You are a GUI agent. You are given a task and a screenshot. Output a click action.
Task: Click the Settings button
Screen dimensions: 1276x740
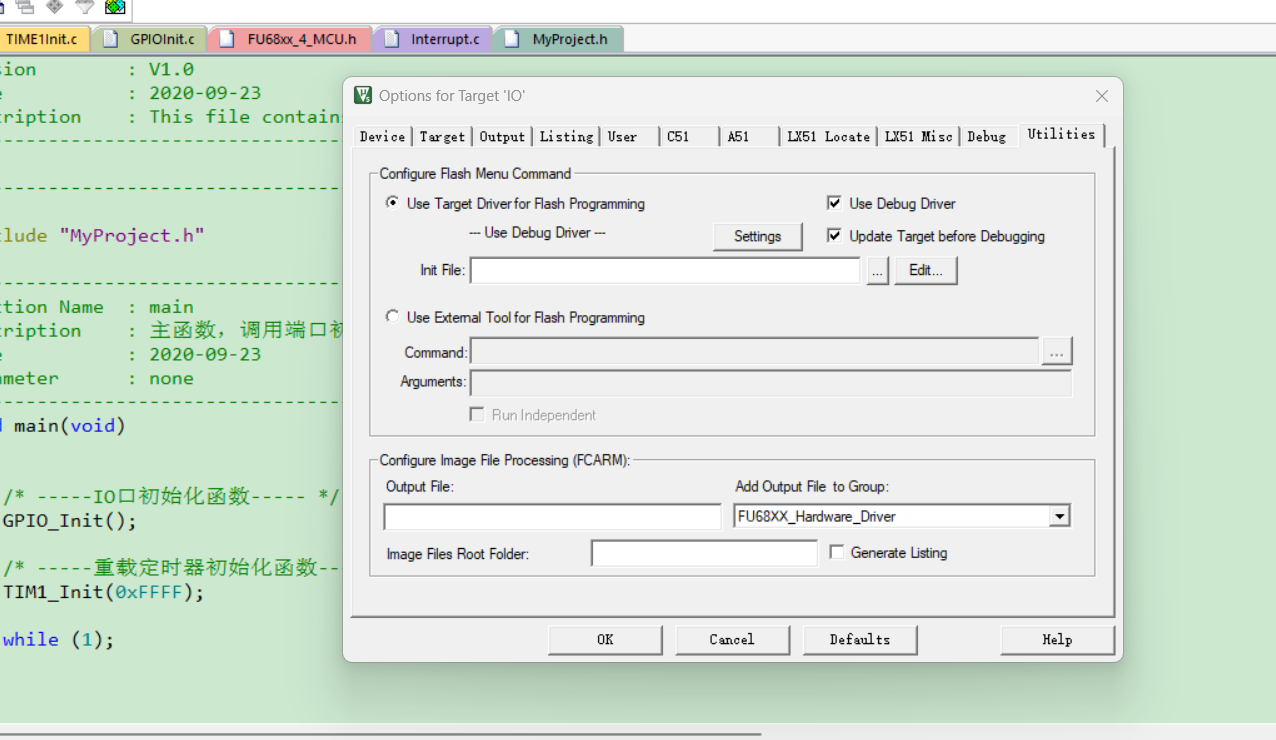pos(757,236)
